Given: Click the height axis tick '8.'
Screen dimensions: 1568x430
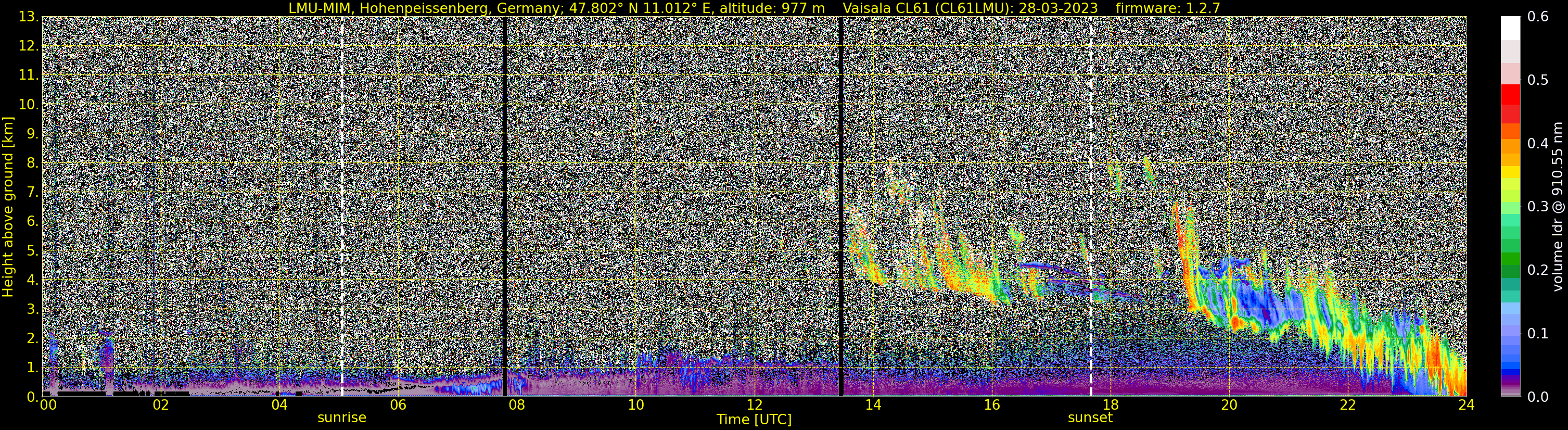Looking at the screenshot, I should click(32, 163).
